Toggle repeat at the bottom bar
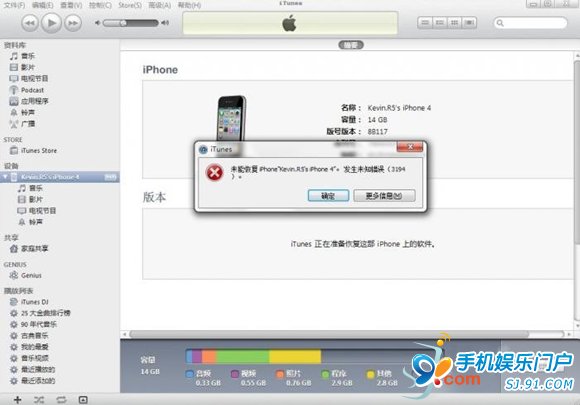 [x=61, y=399]
